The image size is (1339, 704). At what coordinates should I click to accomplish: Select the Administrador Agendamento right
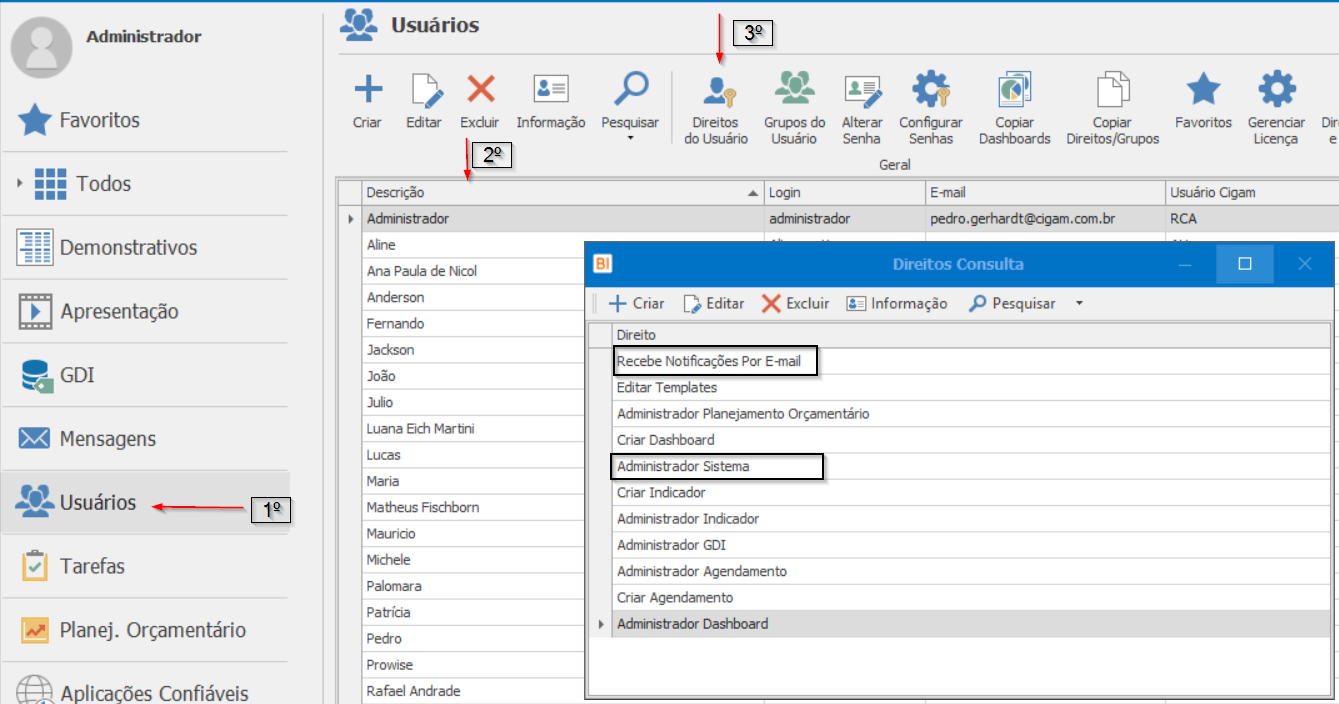pyautogui.click(x=972, y=571)
